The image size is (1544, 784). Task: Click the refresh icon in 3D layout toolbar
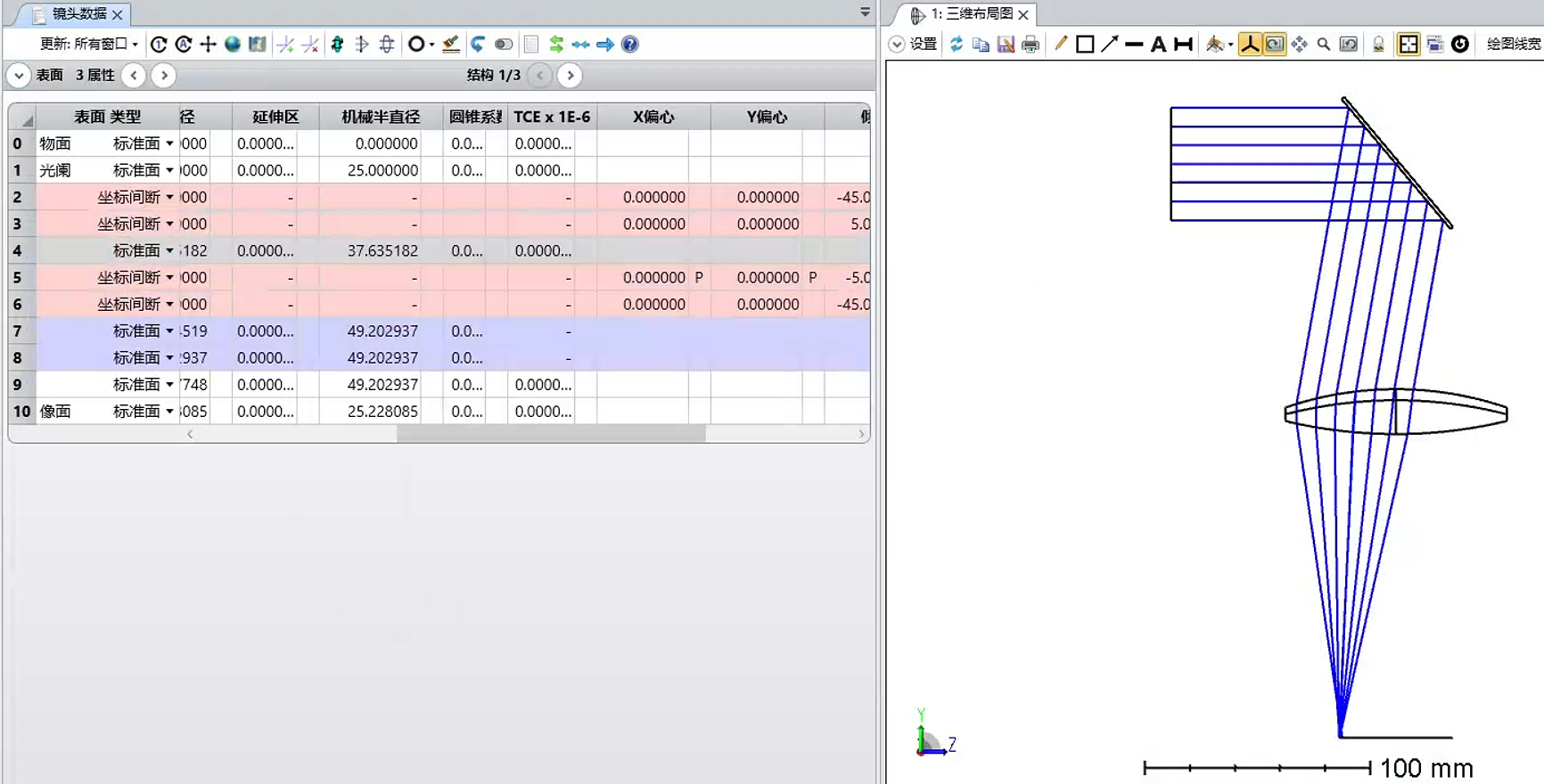pyautogui.click(x=957, y=45)
